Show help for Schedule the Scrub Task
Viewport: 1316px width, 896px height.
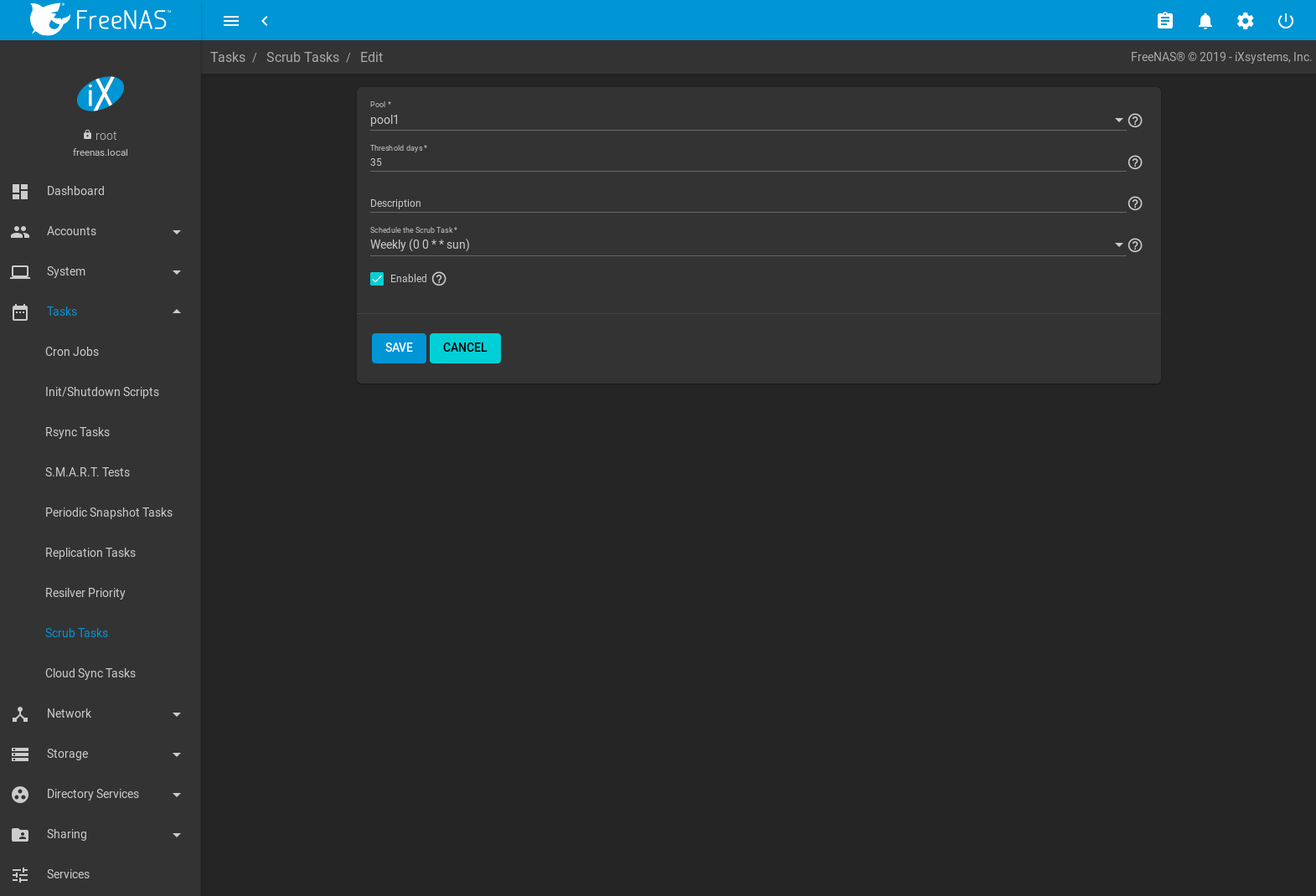(1135, 245)
